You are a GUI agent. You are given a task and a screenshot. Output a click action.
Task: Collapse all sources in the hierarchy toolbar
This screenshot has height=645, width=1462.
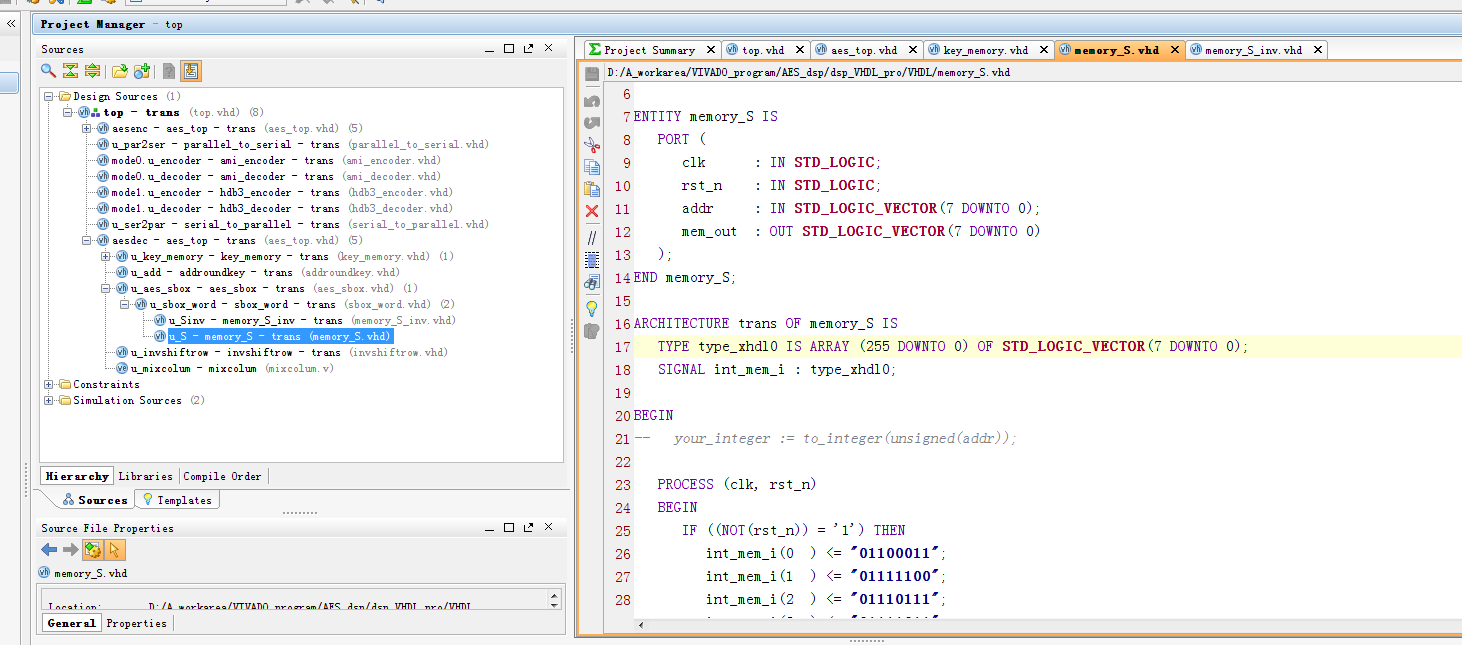click(70, 71)
